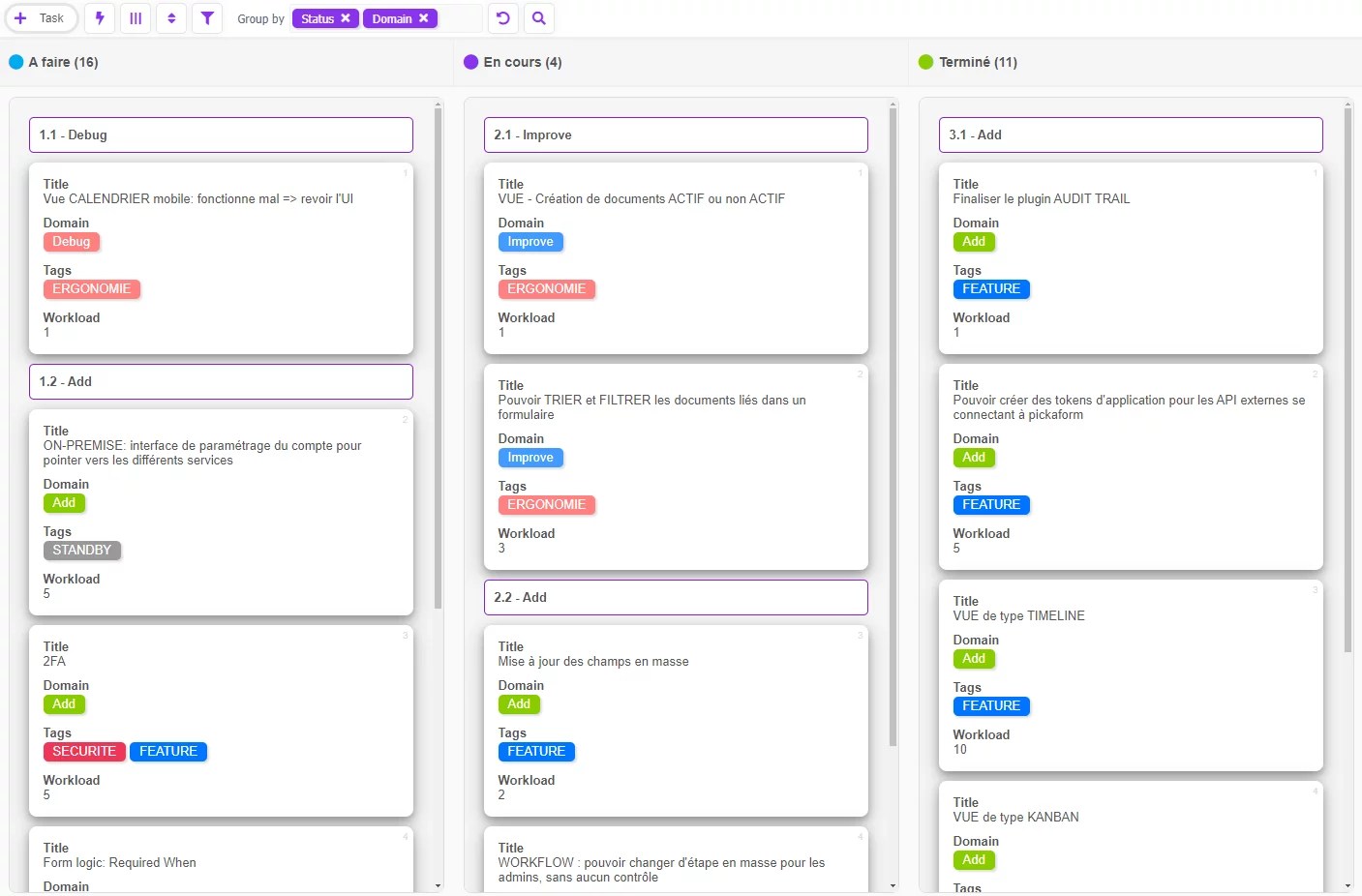Open the column layout icon
Screen dimensions: 1362x896
[x=136, y=18]
